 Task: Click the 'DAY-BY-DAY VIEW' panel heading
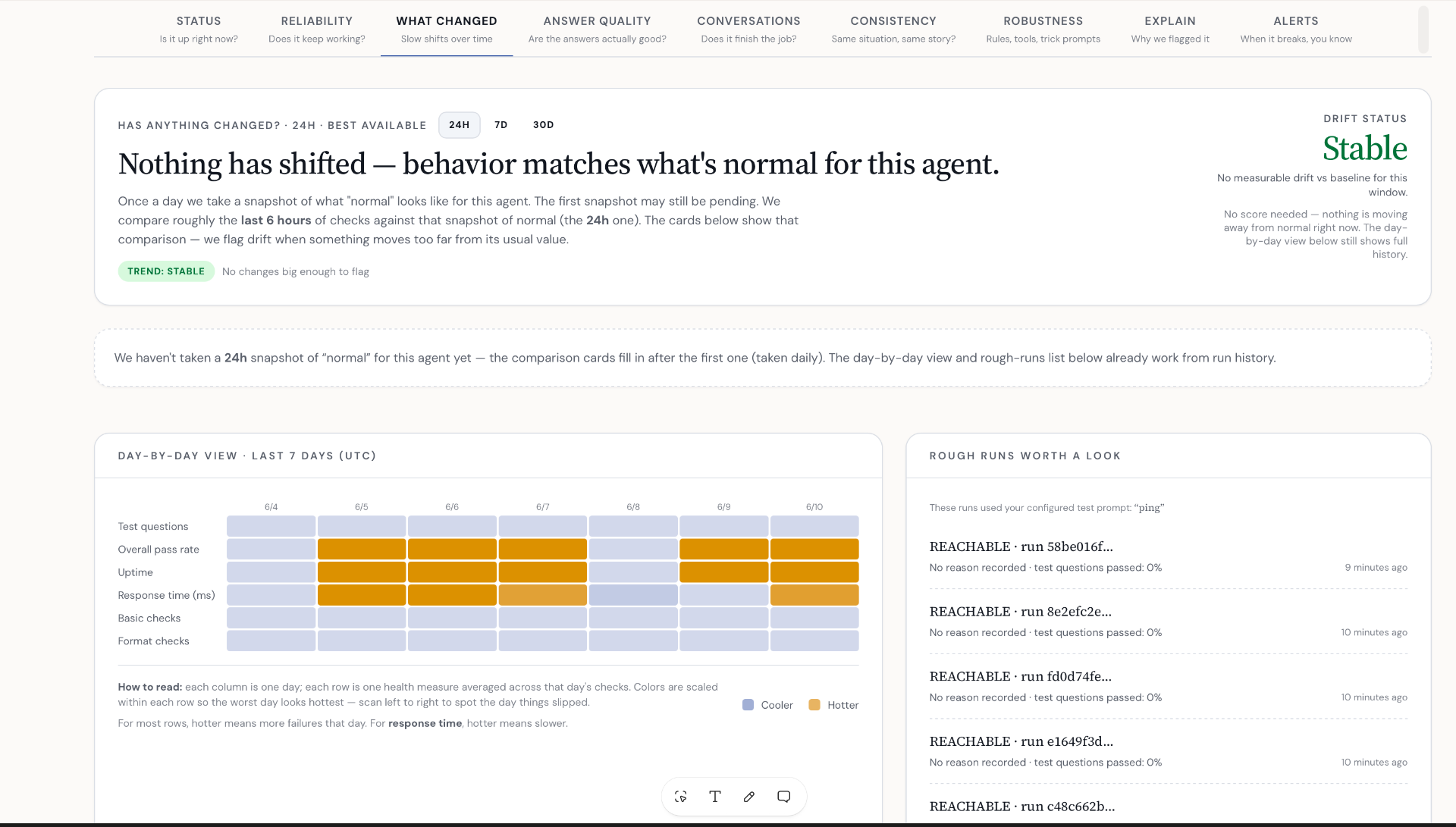point(247,456)
